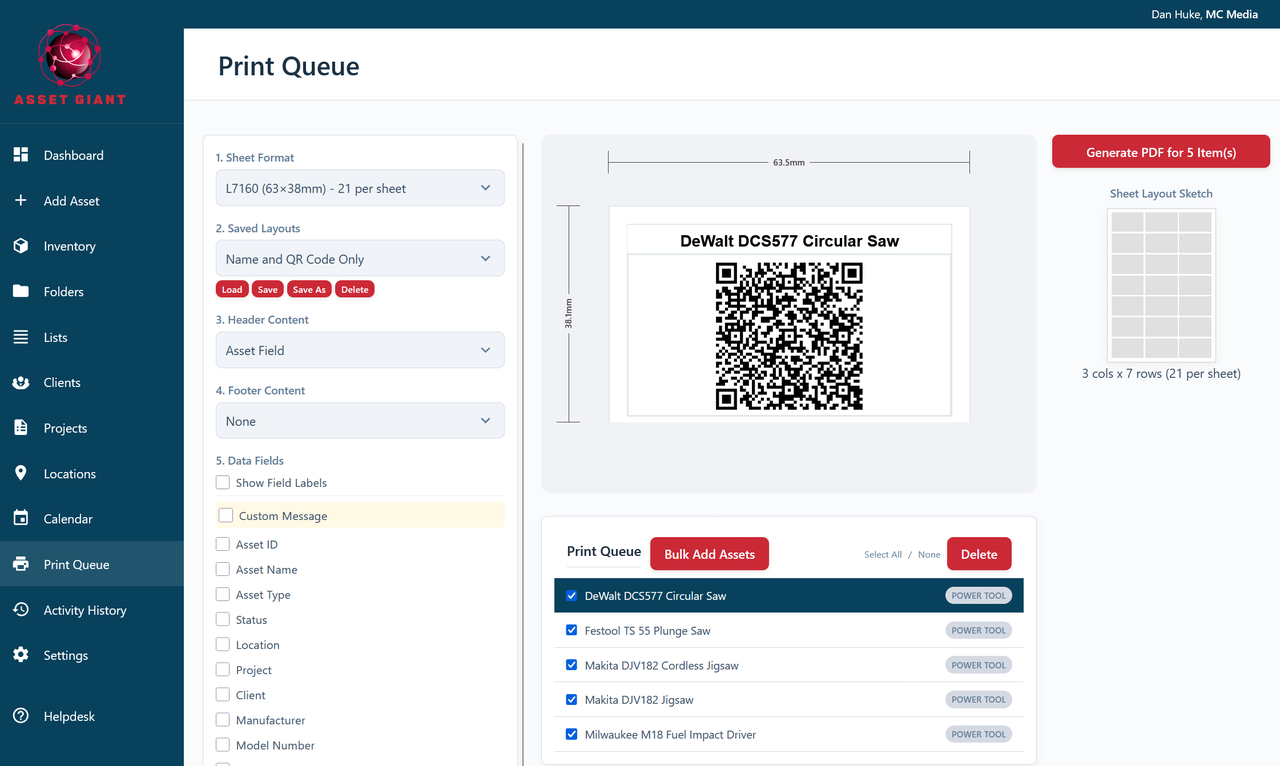Viewport: 1280px width, 766px height.
Task: Uncheck Festool TS 55 Plunge Saw checkbox
Action: tap(572, 630)
